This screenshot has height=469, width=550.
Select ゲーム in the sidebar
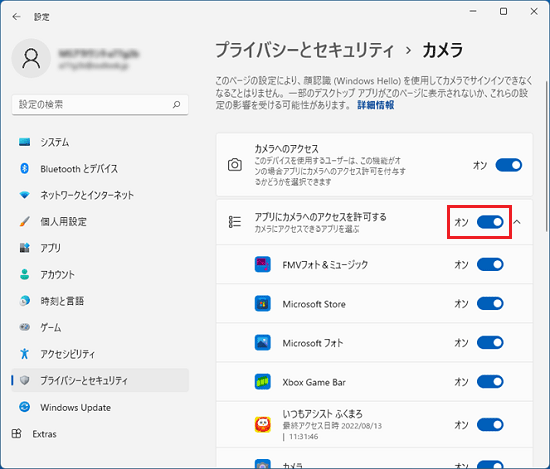(100, 327)
